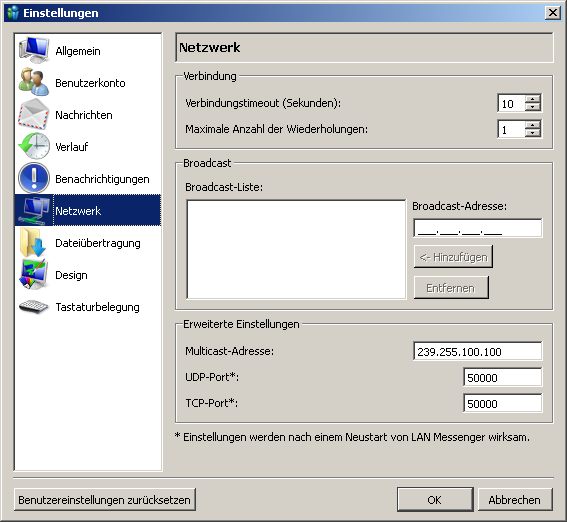Select the Tastaturbelegung keyboard icon
The image size is (567, 522).
34,307
